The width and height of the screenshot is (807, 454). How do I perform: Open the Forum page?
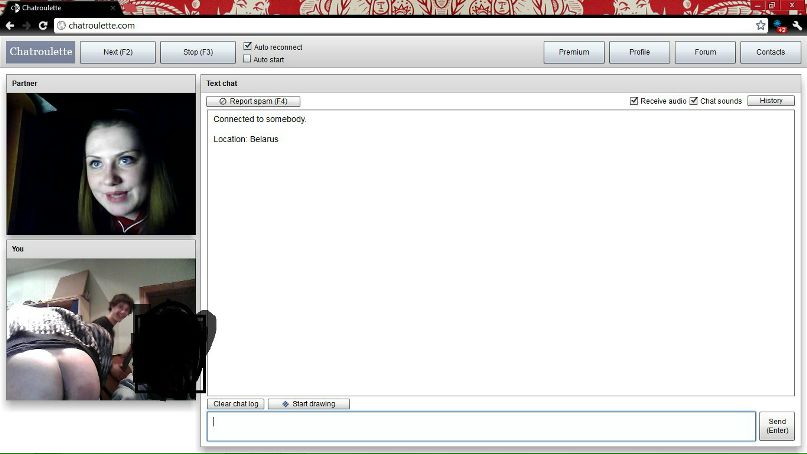[x=705, y=52]
